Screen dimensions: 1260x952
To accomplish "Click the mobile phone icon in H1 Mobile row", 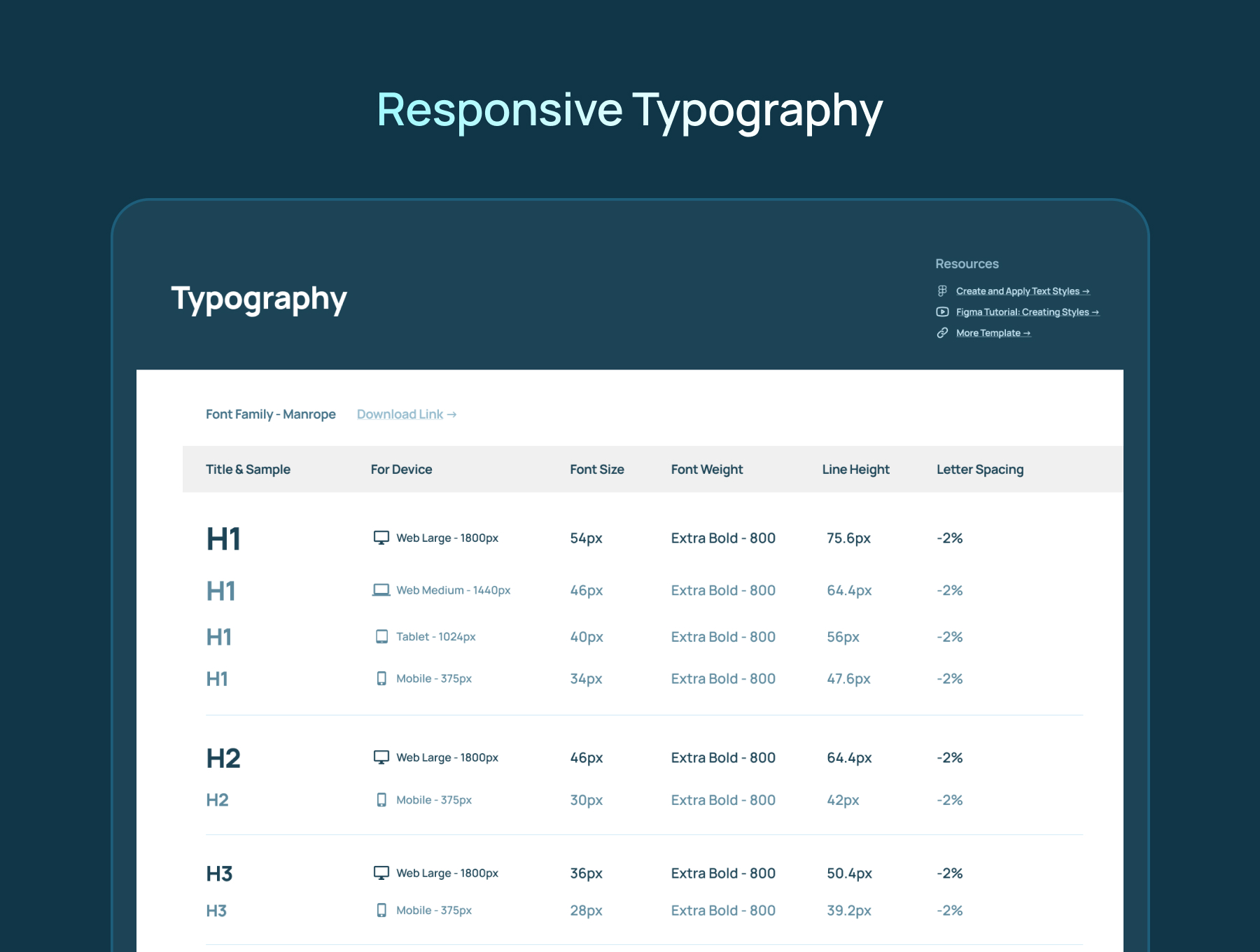I will click(381, 678).
